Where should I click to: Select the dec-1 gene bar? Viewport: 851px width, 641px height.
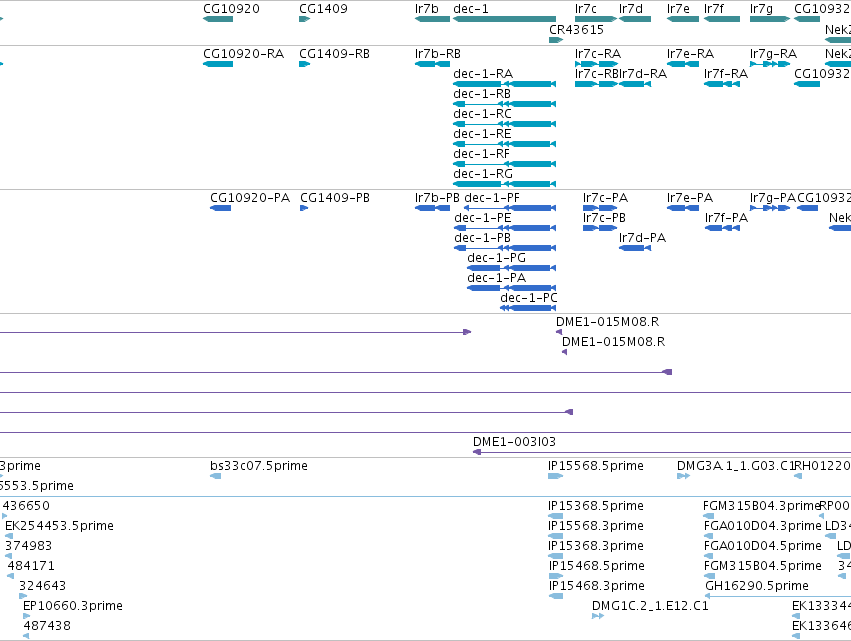coord(505,19)
